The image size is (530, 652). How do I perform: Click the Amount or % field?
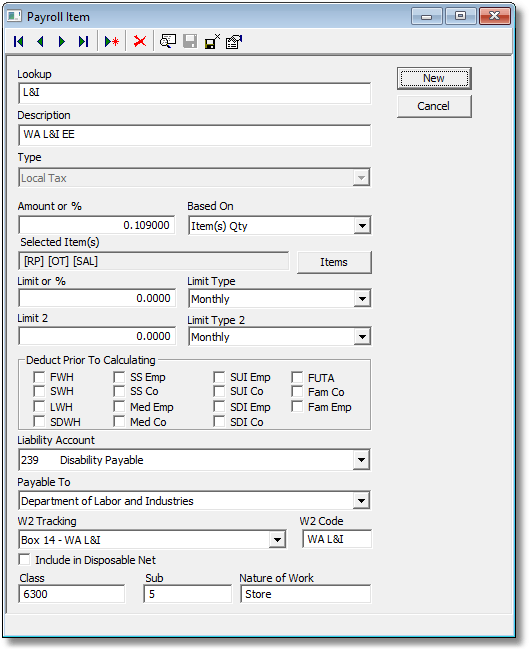[97, 225]
